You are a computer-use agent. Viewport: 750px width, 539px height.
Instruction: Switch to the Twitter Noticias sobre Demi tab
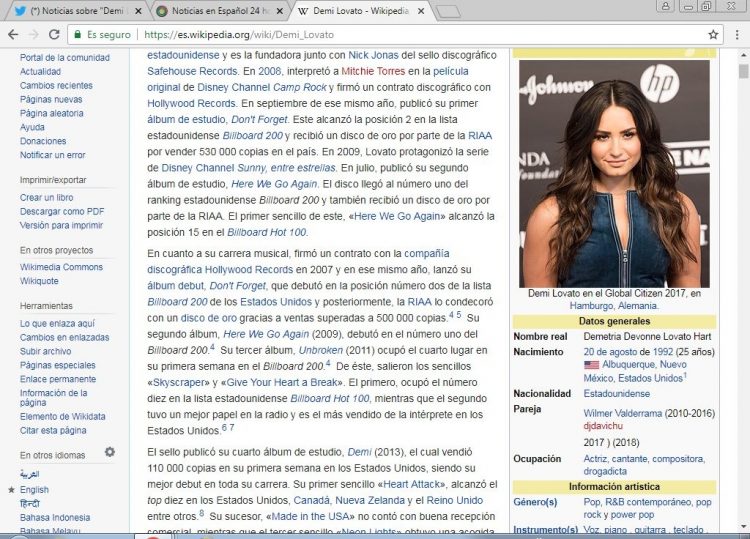pos(75,11)
